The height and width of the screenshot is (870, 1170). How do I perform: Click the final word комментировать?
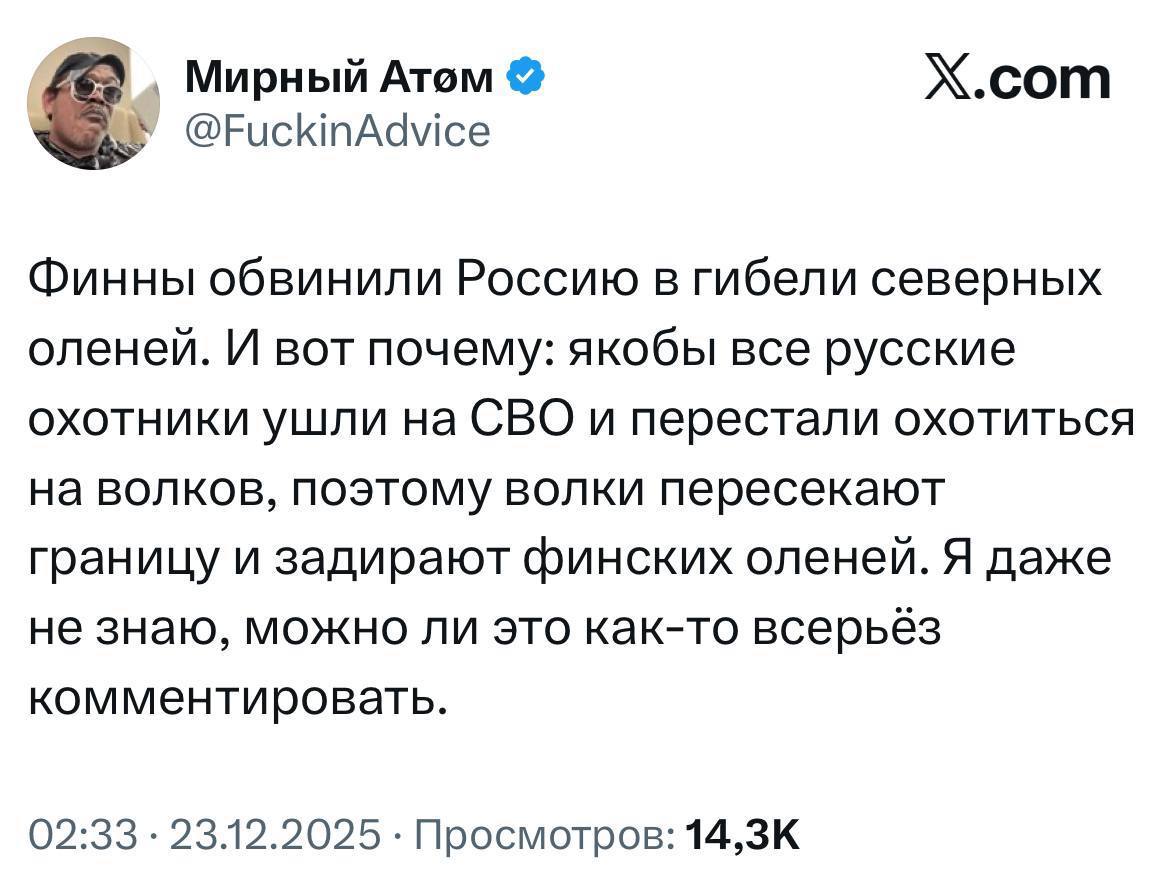coord(233,699)
